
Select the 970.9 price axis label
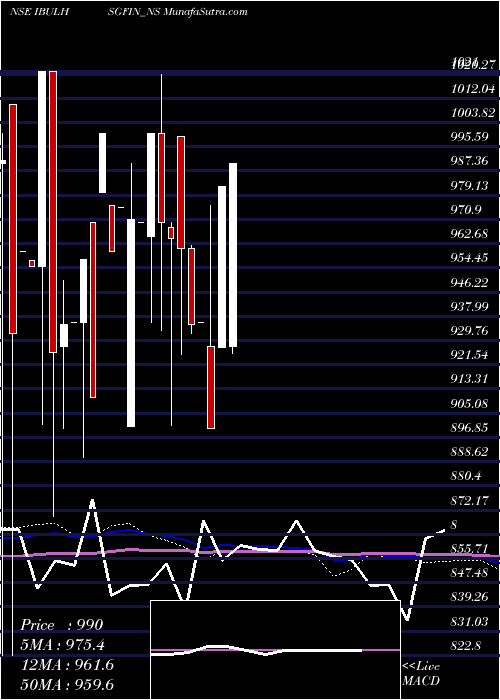[466, 209]
